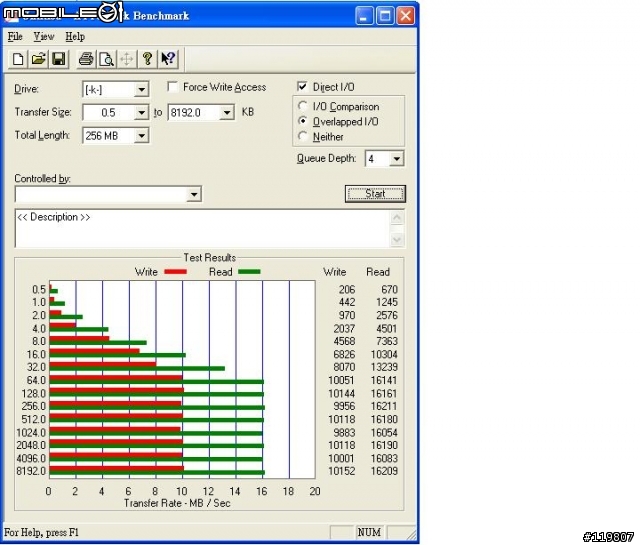Image resolution: width=640 pixels, height=545 pixels.
Task: Open Transfer Size minimum 0.5 dropdown
Action: coord(141,112)
